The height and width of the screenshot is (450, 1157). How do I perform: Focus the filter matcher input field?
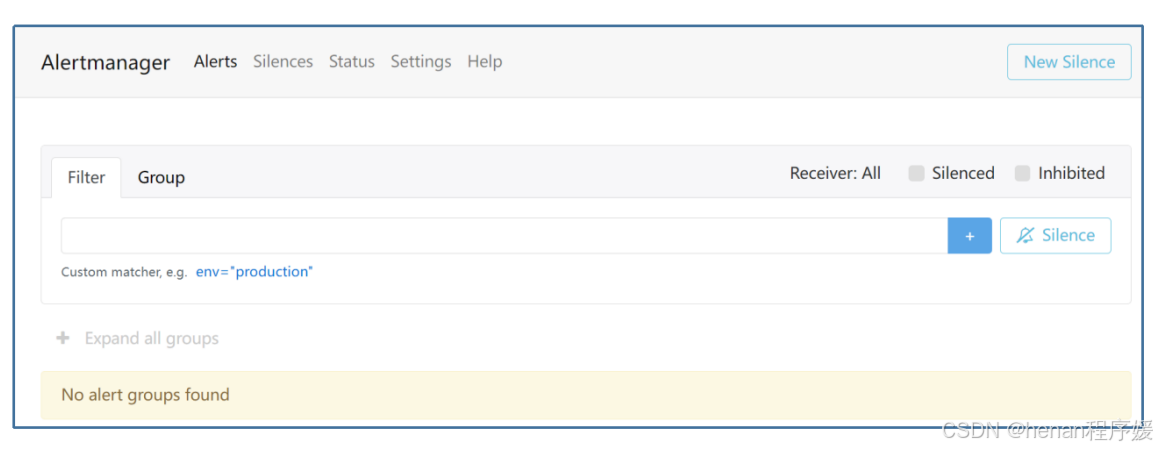[505, 236]
